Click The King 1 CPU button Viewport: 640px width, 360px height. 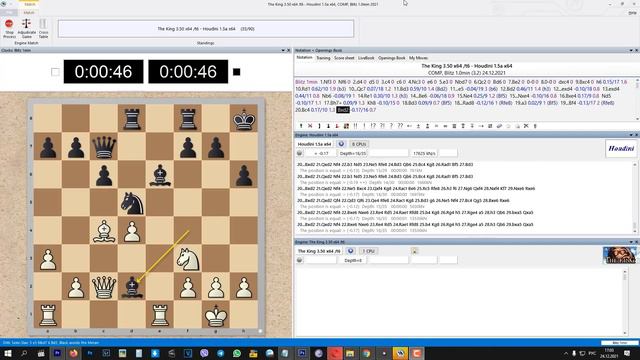(368, 251)
